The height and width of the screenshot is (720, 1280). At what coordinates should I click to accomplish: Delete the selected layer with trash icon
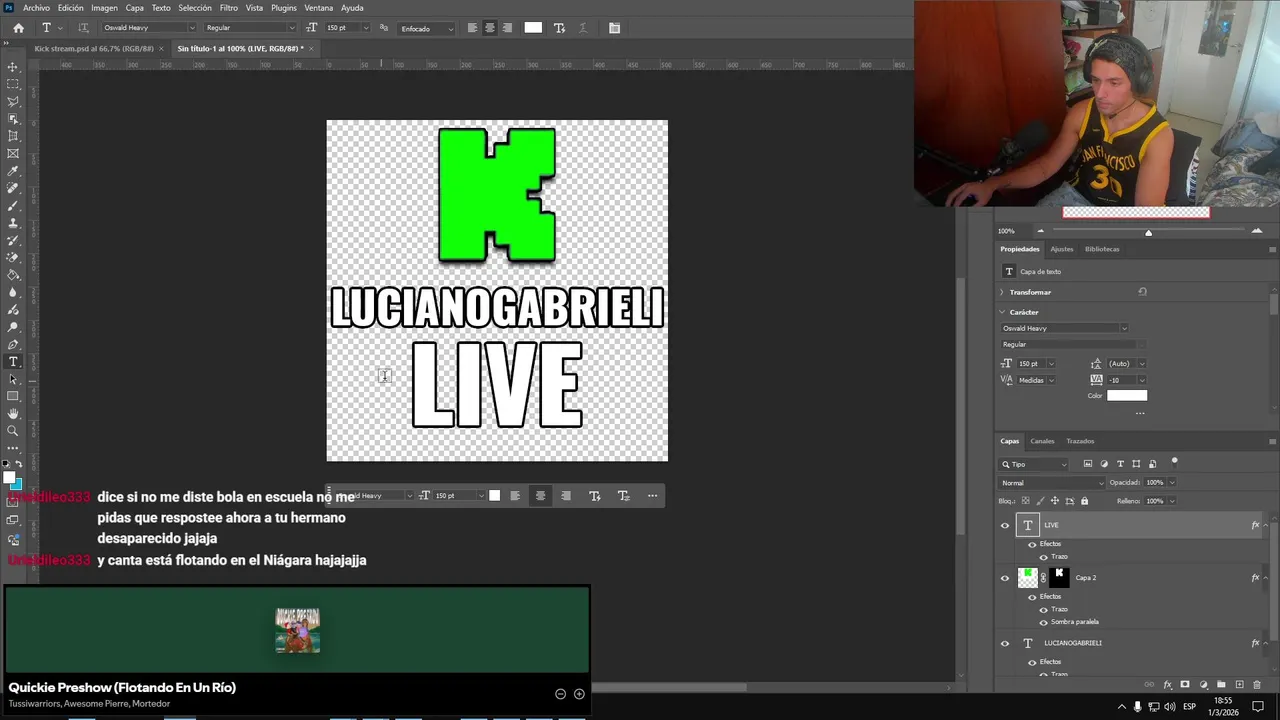click(1257, 685)
